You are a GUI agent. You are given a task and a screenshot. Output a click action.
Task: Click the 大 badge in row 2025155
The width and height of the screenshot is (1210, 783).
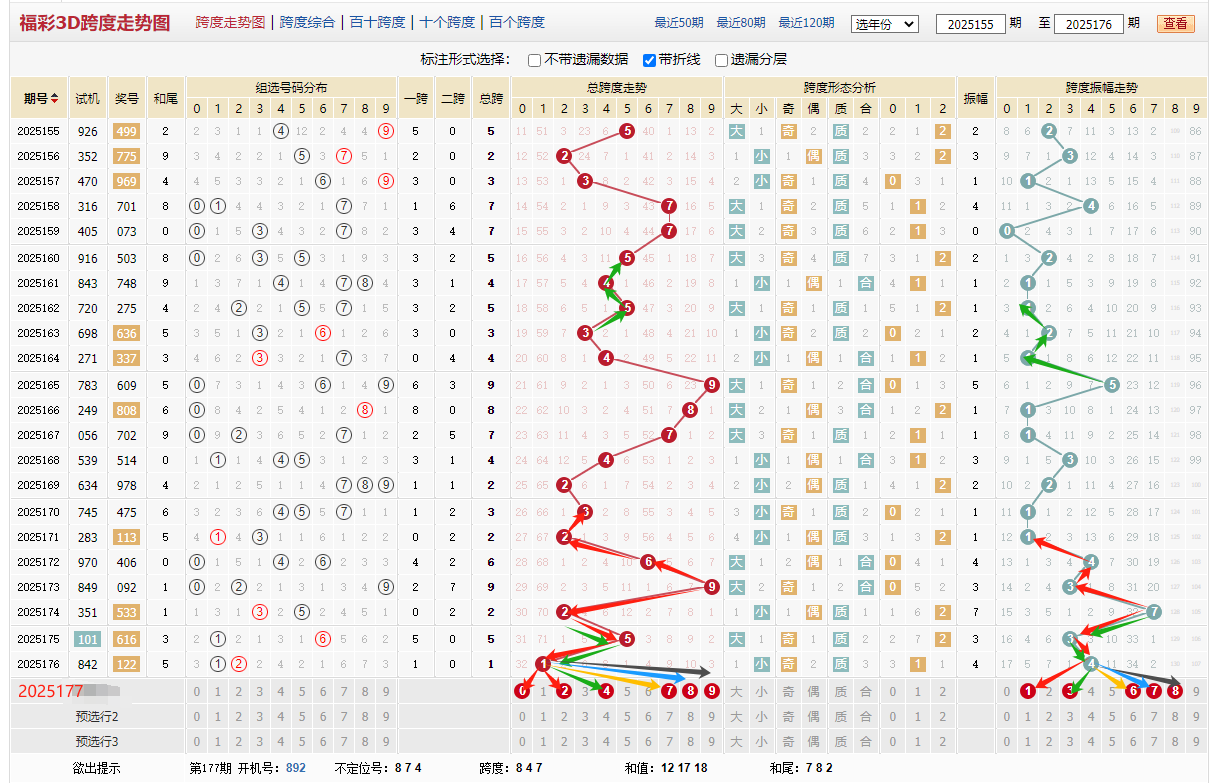[736, 130]
